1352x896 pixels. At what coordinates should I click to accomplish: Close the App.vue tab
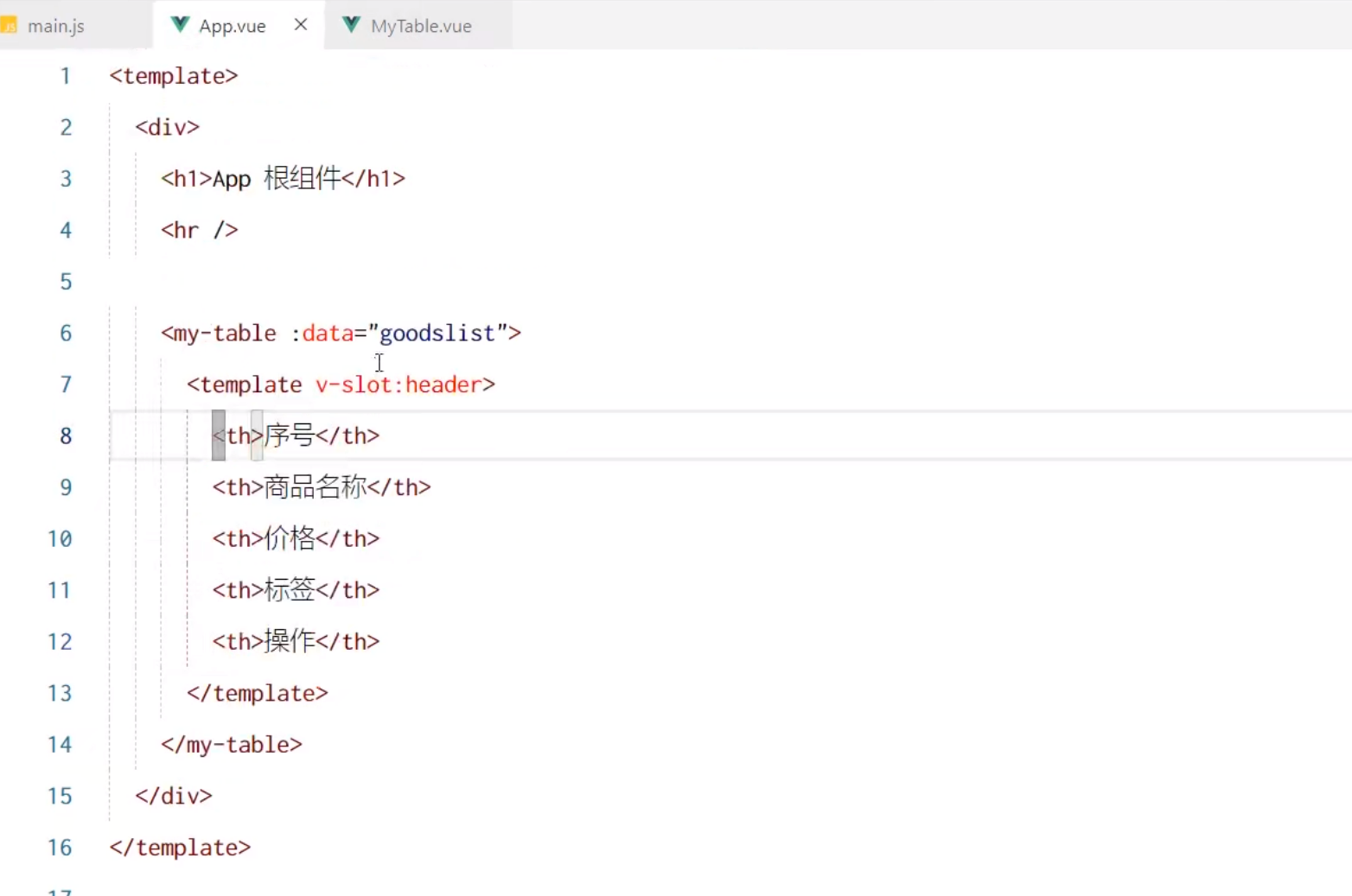click(300, 25)
